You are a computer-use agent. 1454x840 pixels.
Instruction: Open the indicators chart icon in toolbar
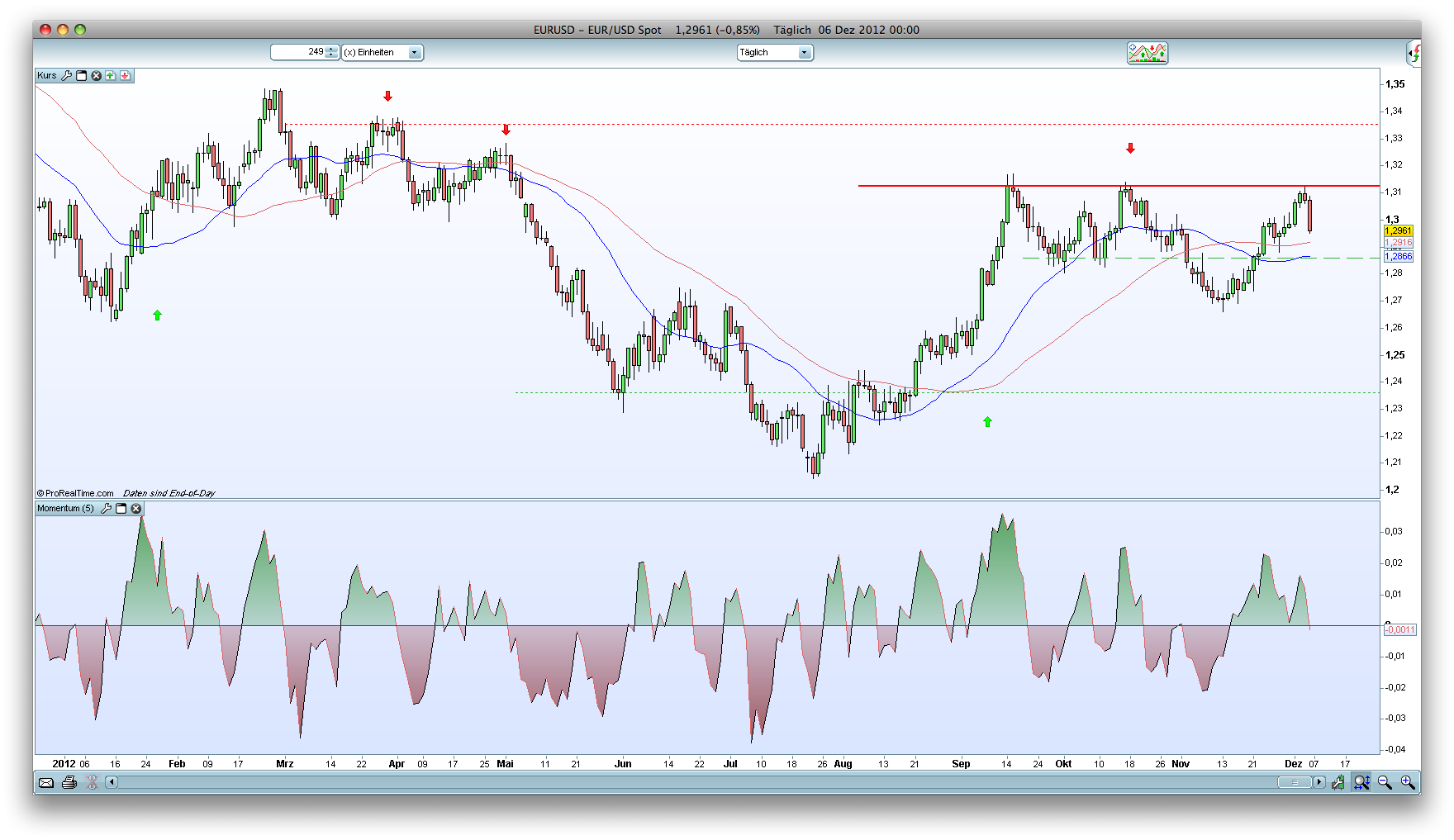[1147, 53]
